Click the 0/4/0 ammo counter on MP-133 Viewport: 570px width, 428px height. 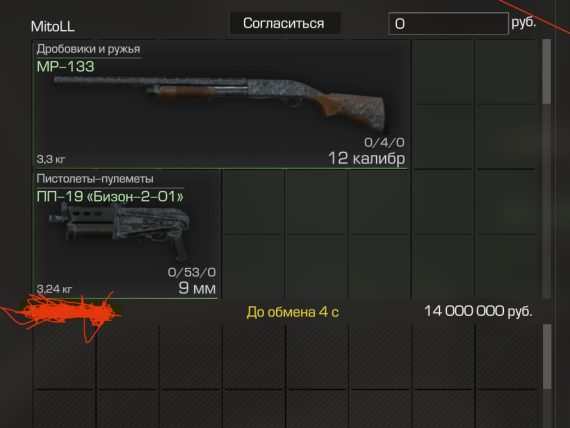[x=385, y=143]
